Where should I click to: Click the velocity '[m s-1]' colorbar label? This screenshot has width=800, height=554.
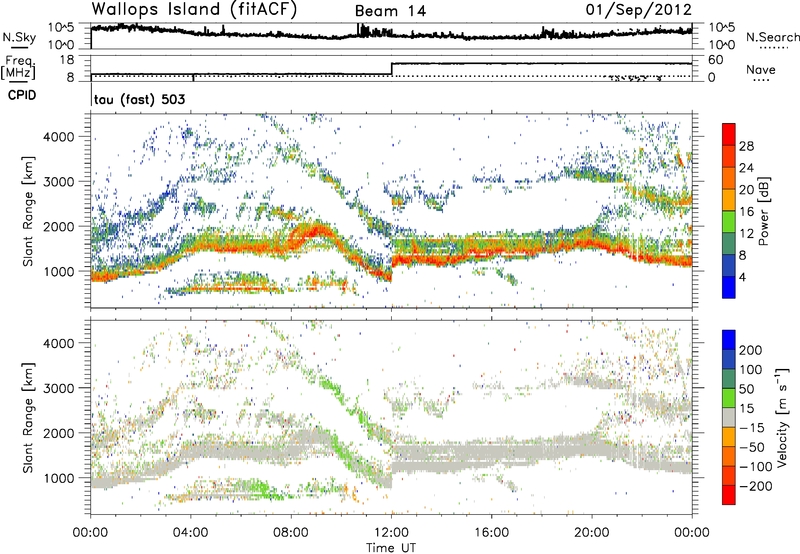[782, 417]
